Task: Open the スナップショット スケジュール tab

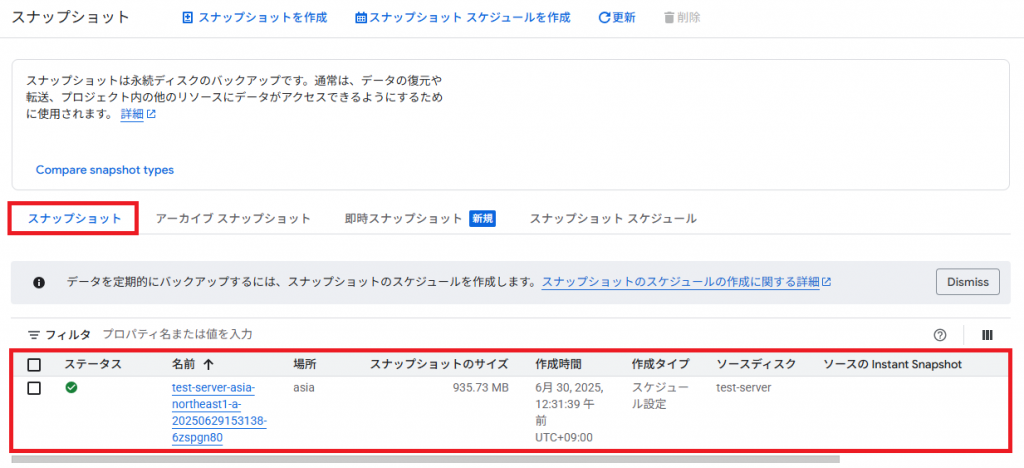Action: point(613,219)
